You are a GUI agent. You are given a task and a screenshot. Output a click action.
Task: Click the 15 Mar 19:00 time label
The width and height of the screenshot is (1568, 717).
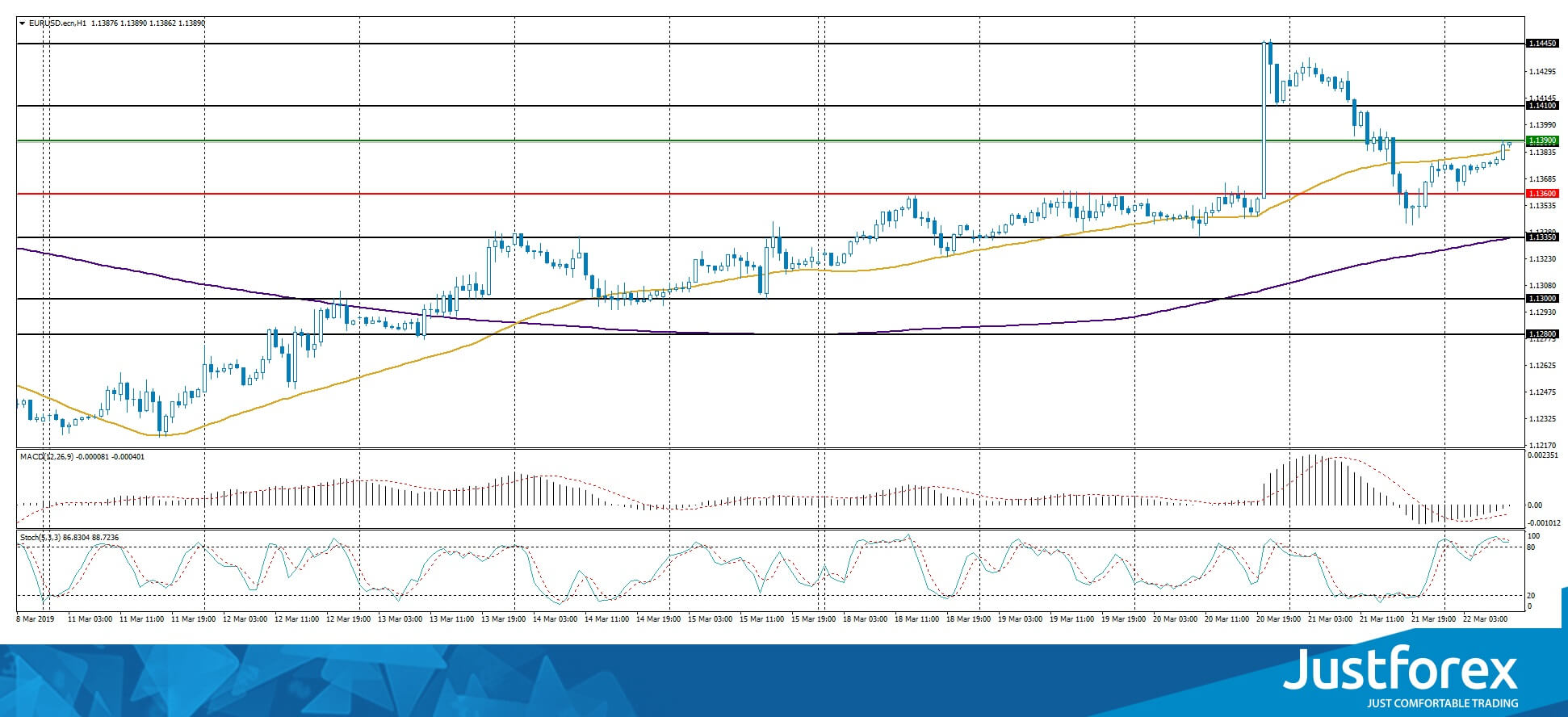[814, 619]
